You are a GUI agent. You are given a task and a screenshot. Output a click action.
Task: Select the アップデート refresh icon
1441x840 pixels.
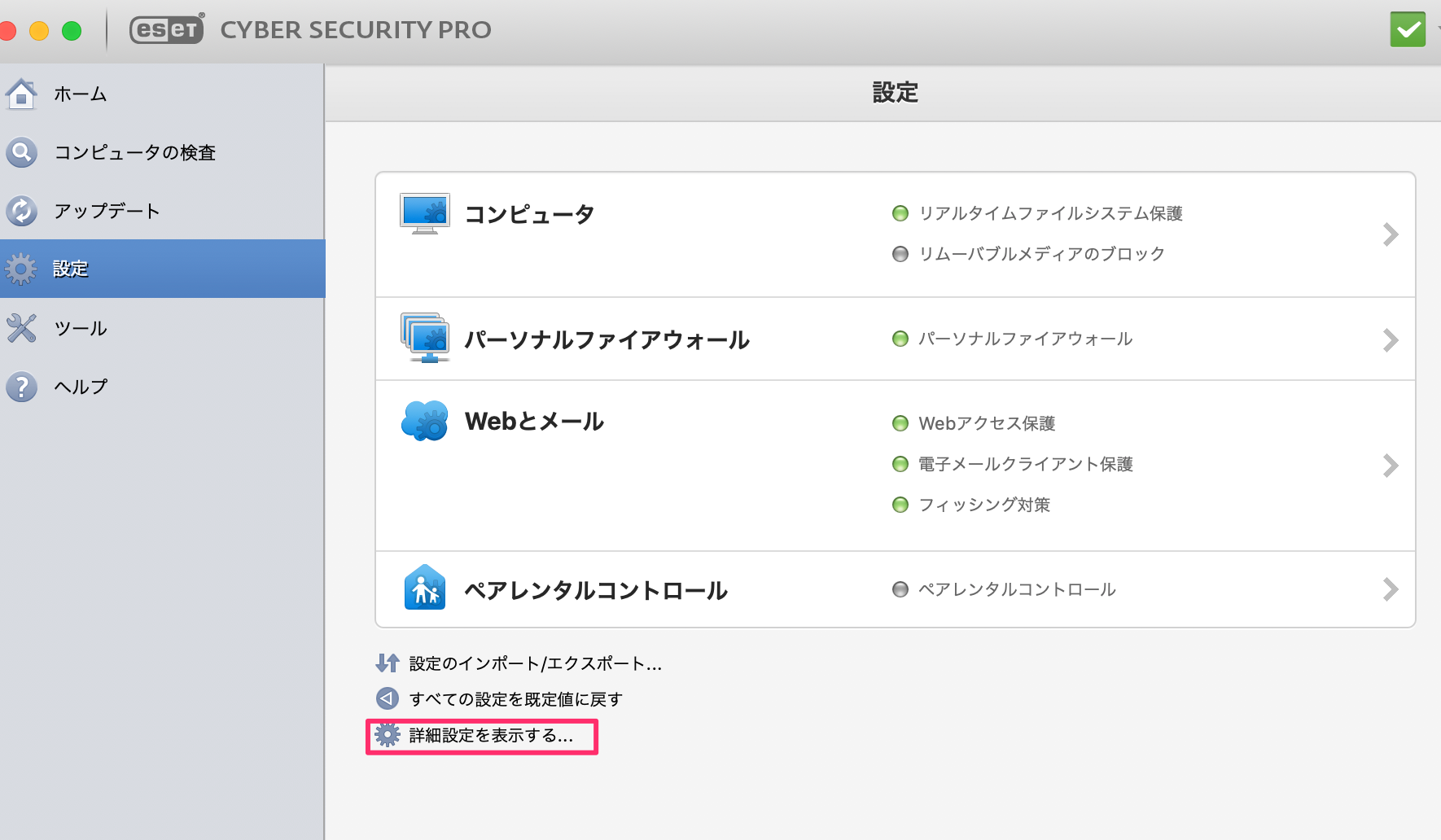tap(21, 211)
